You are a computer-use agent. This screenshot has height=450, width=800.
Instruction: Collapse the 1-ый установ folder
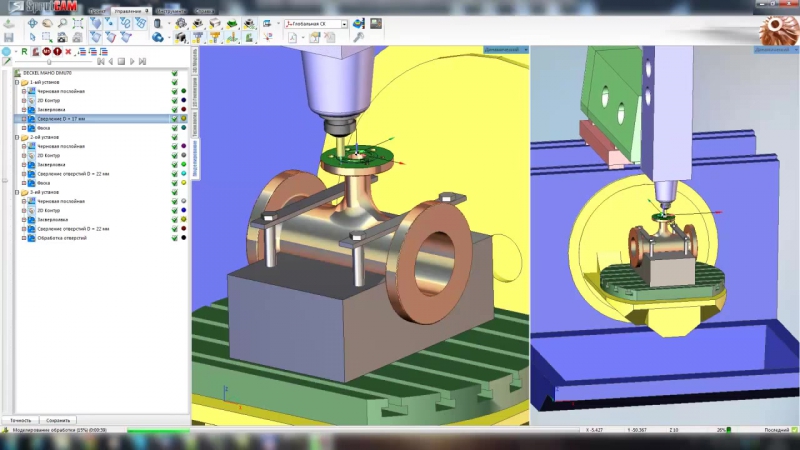pos(17,82)
